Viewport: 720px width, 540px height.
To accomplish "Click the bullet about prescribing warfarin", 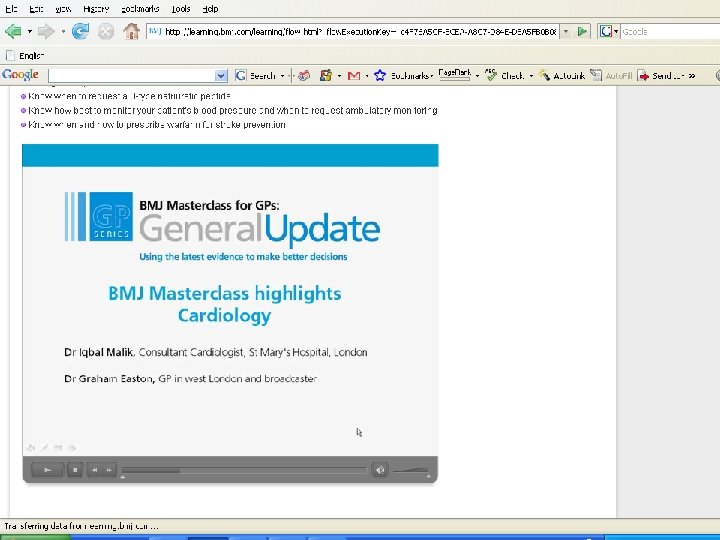I will tap(156, 124).
